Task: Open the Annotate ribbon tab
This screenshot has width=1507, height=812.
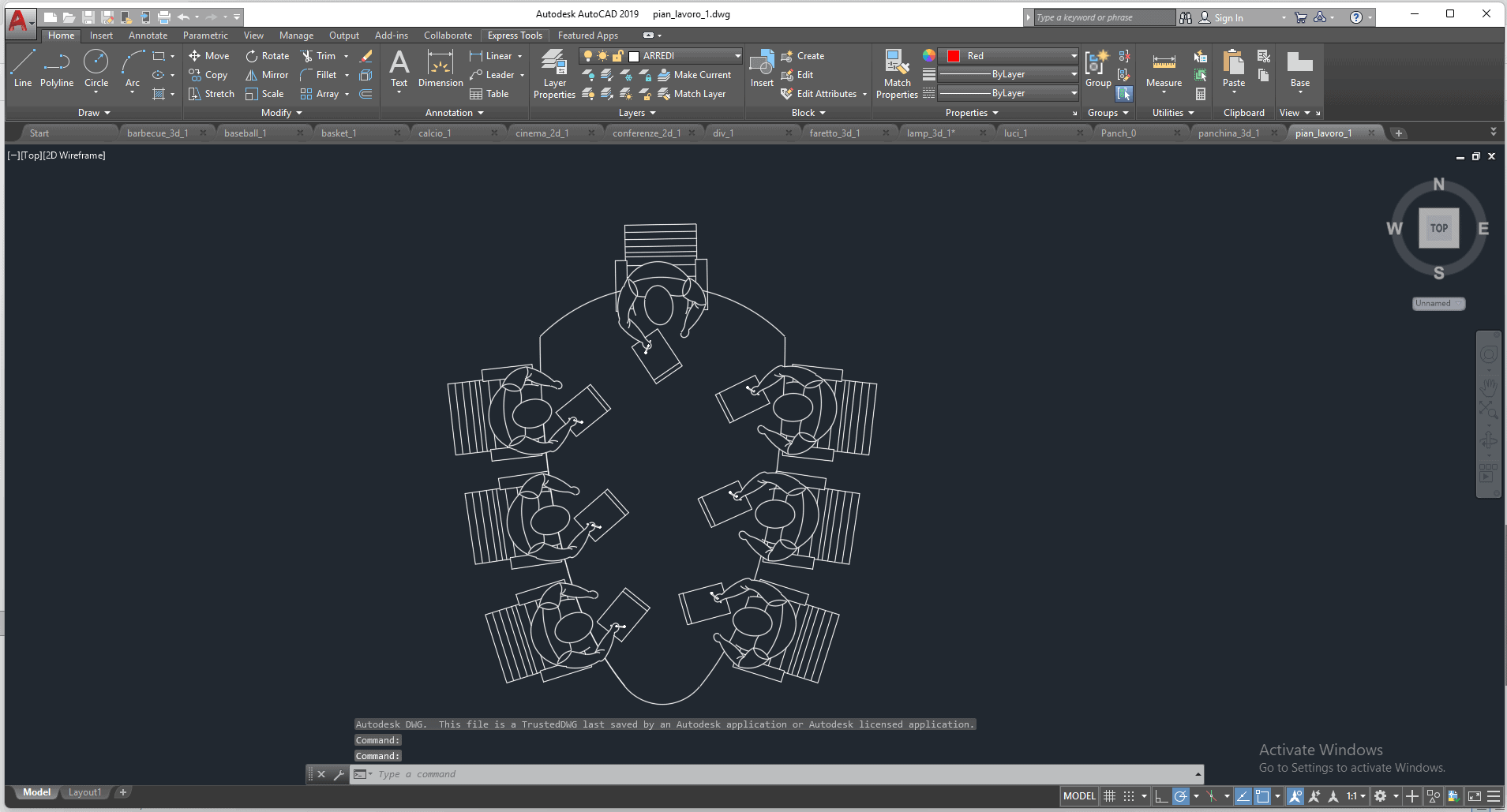Action: tap(148, 36)
